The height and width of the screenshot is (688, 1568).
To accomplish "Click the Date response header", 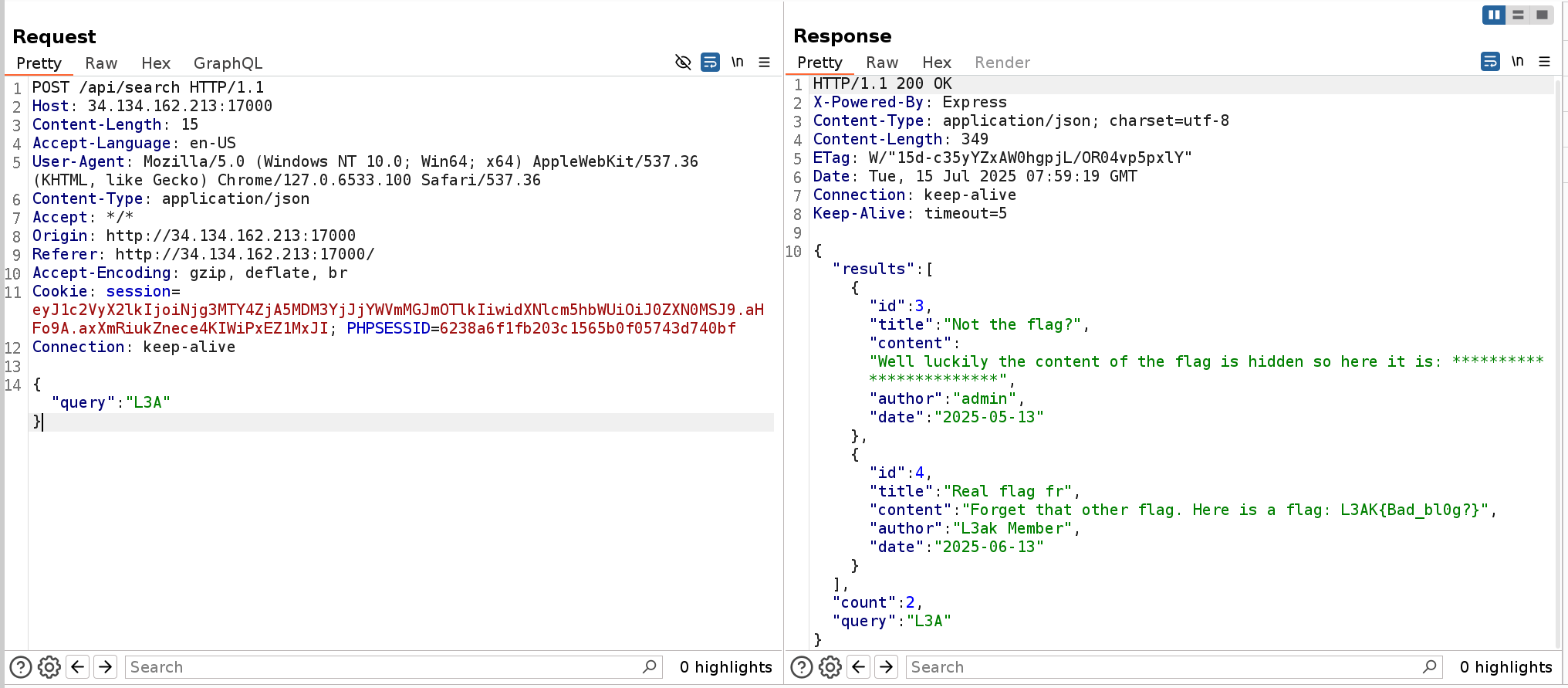I will [x=975, y=176].
